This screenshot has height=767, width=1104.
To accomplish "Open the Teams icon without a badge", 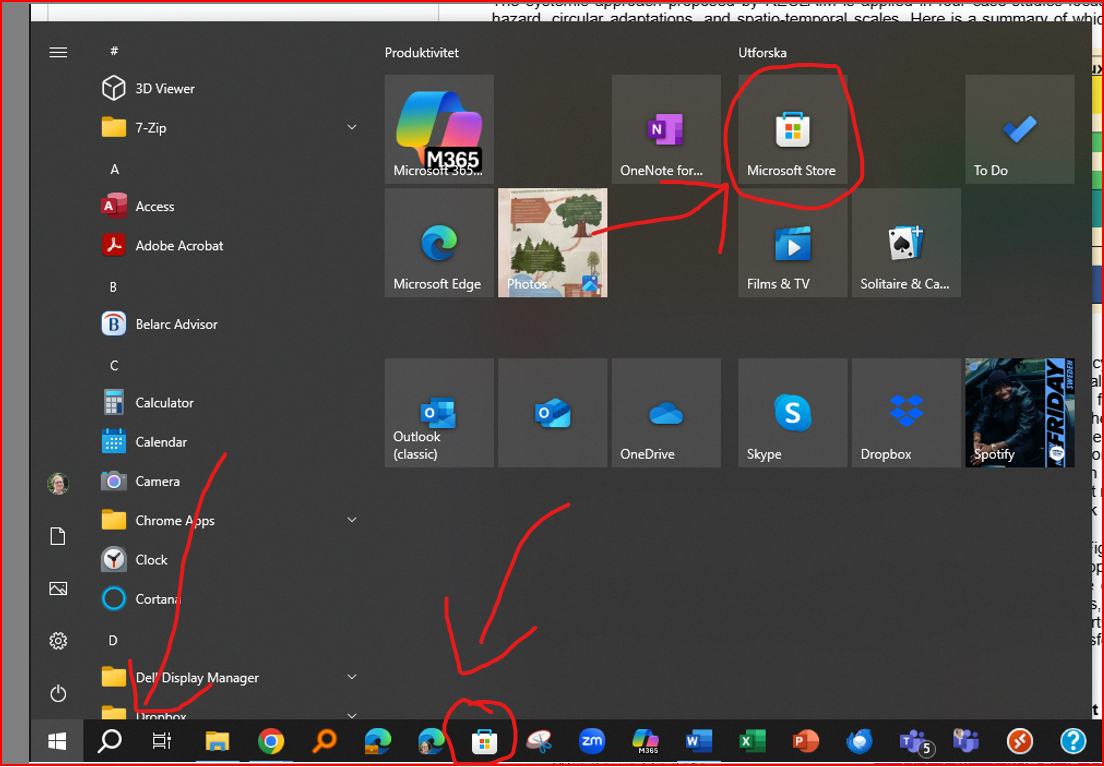I will (966, 741).
